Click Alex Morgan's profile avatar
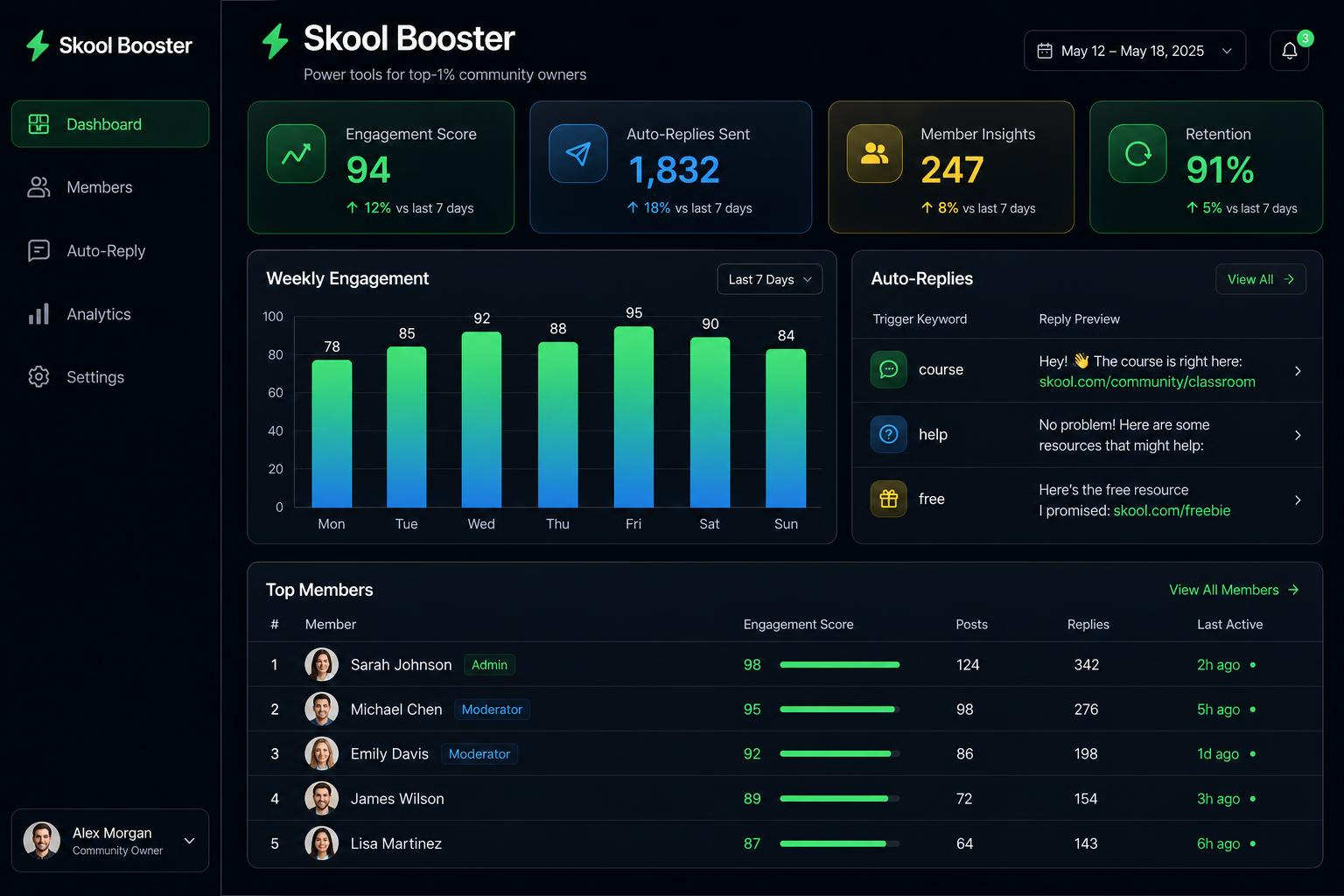 [x=42, y=841]
